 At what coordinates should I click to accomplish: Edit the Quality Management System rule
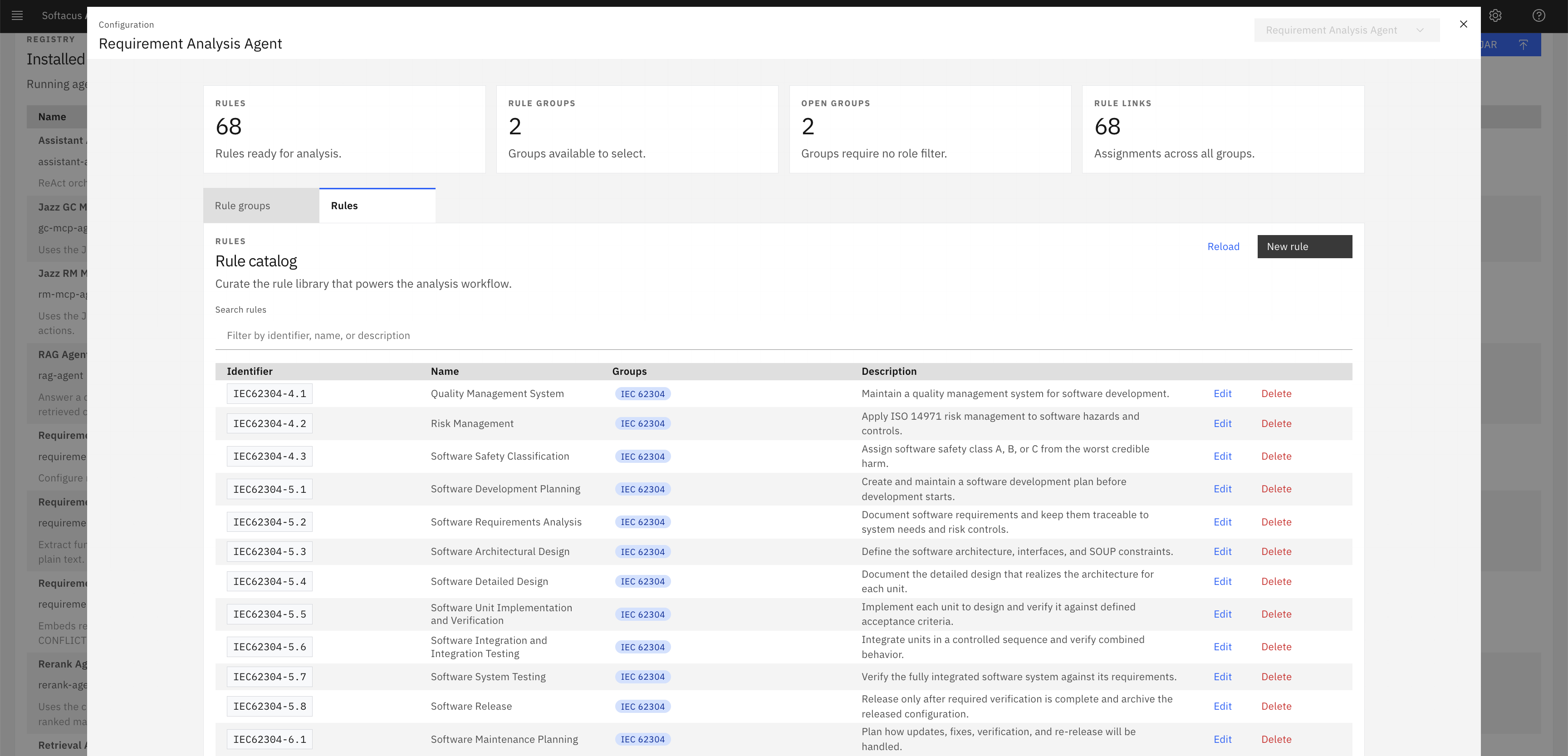[1222, 394]
